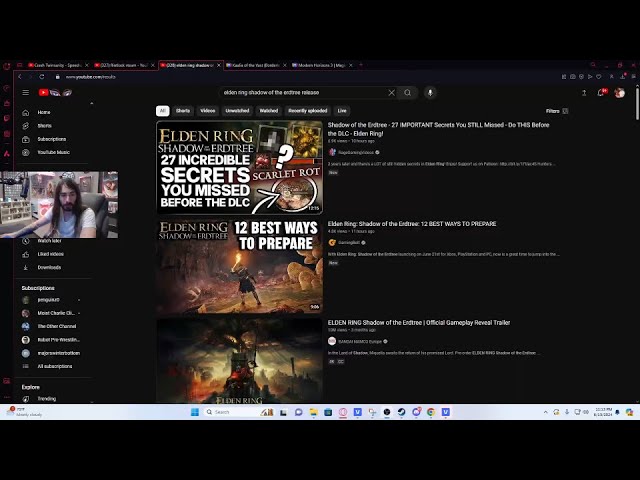Open the 12 BEST WAYS TO PREPARE title
640x480 pixels.
[412, 224]
